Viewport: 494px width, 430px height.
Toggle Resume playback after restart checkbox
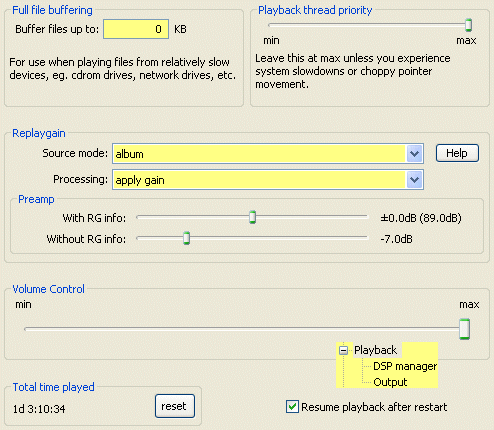pyautogui.click(x=292, y=407)
